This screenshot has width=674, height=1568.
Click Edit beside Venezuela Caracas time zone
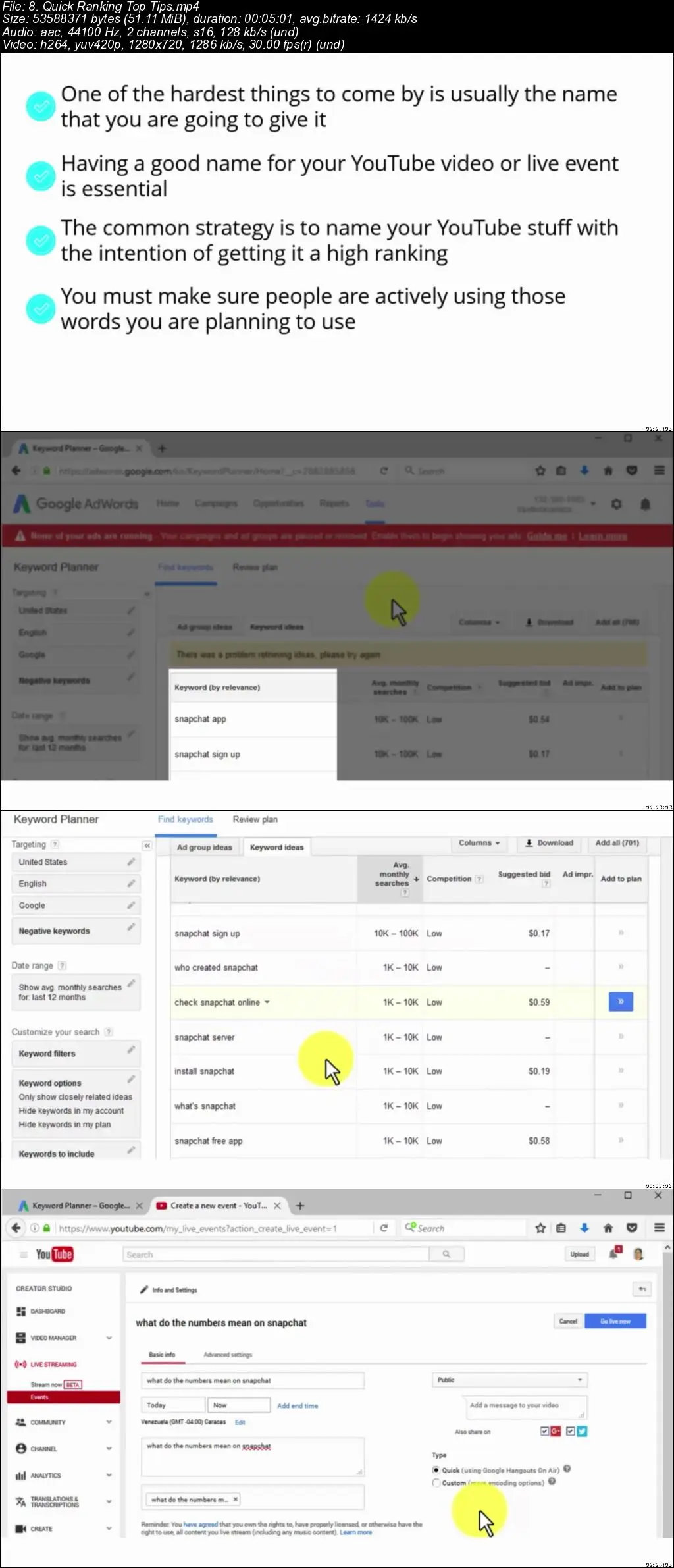[x=240, y=1422]
